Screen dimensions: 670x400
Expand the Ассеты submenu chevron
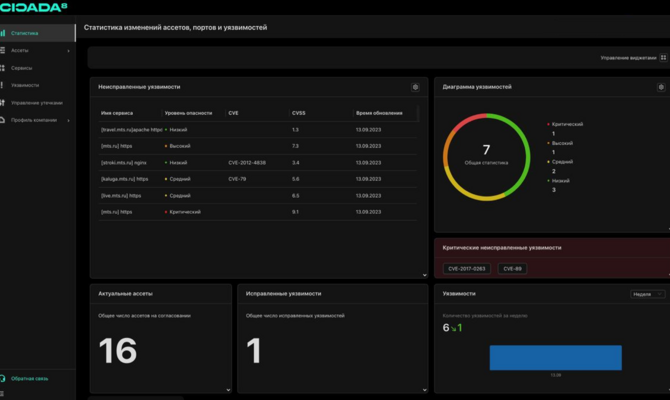point(68,51)
